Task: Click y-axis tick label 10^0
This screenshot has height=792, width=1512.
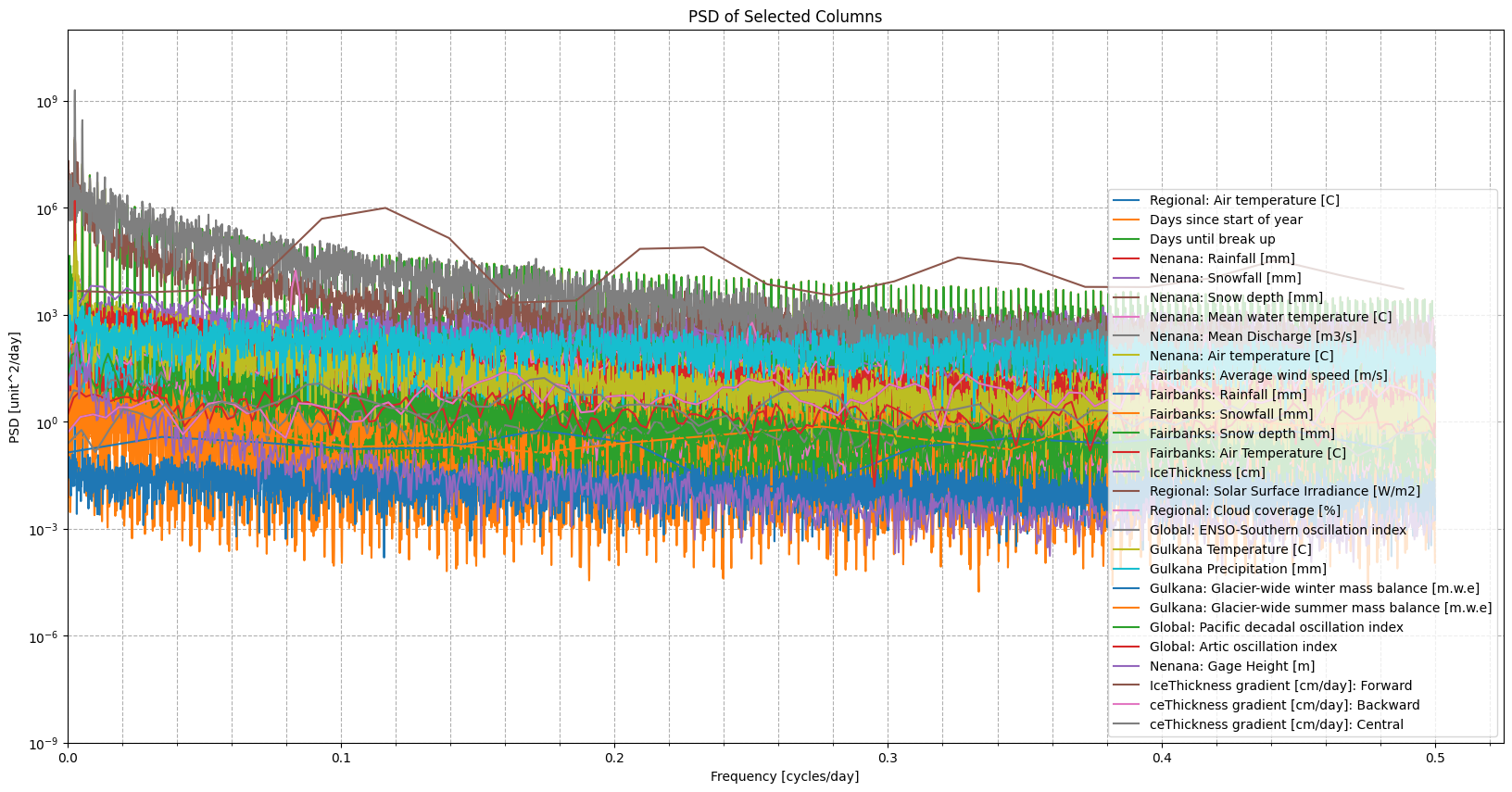Action: tap(48, 422)
